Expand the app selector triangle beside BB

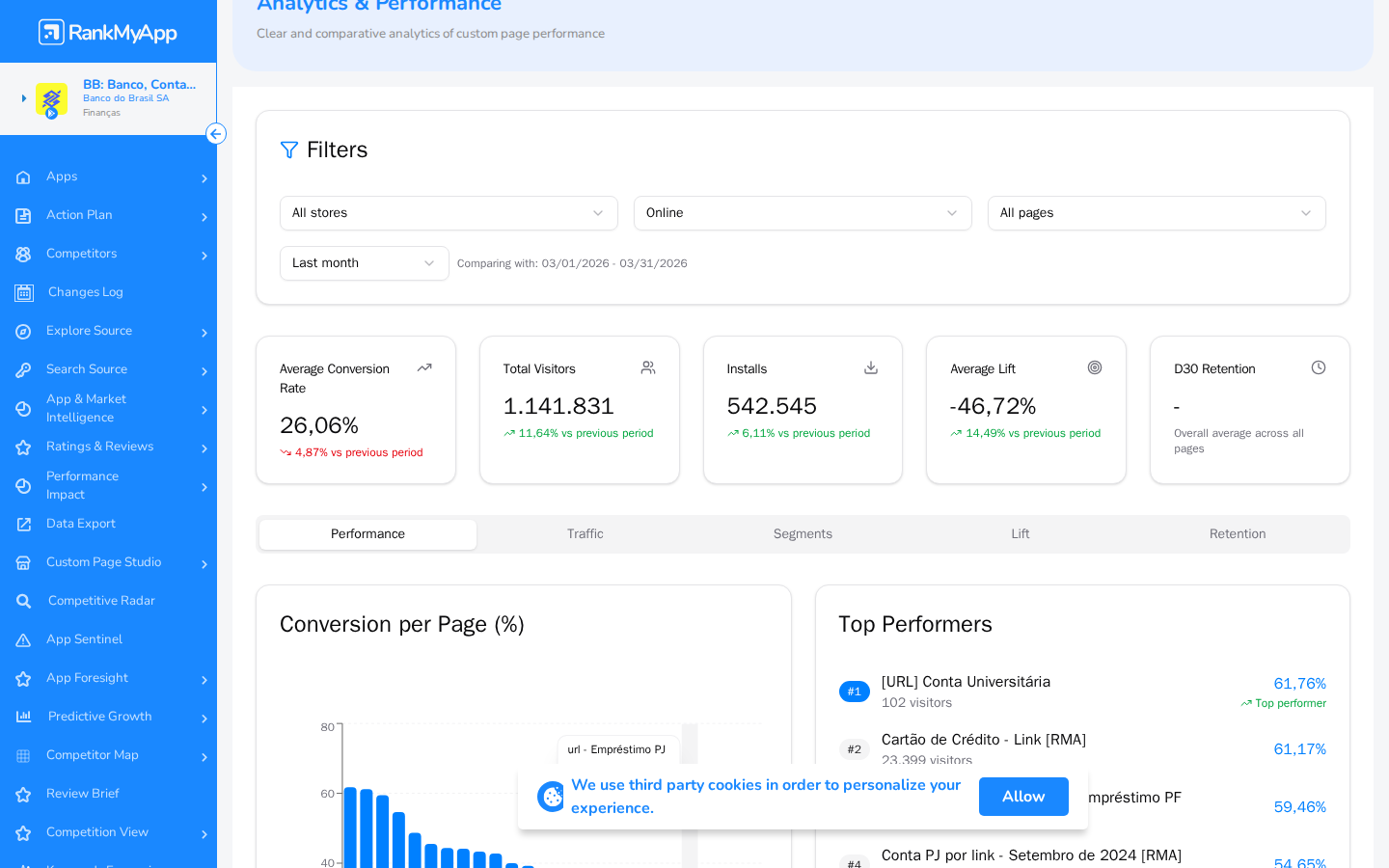(24, 98)
